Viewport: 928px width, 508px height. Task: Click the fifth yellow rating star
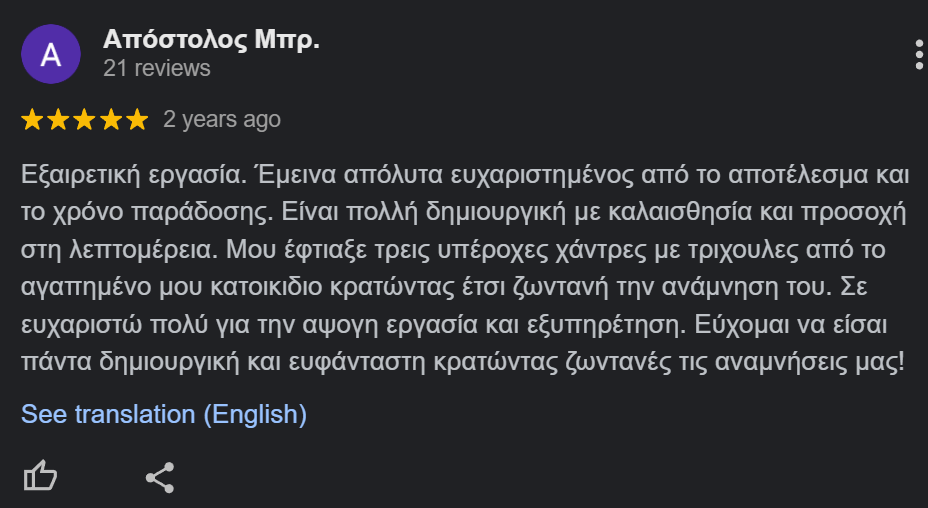136,120
